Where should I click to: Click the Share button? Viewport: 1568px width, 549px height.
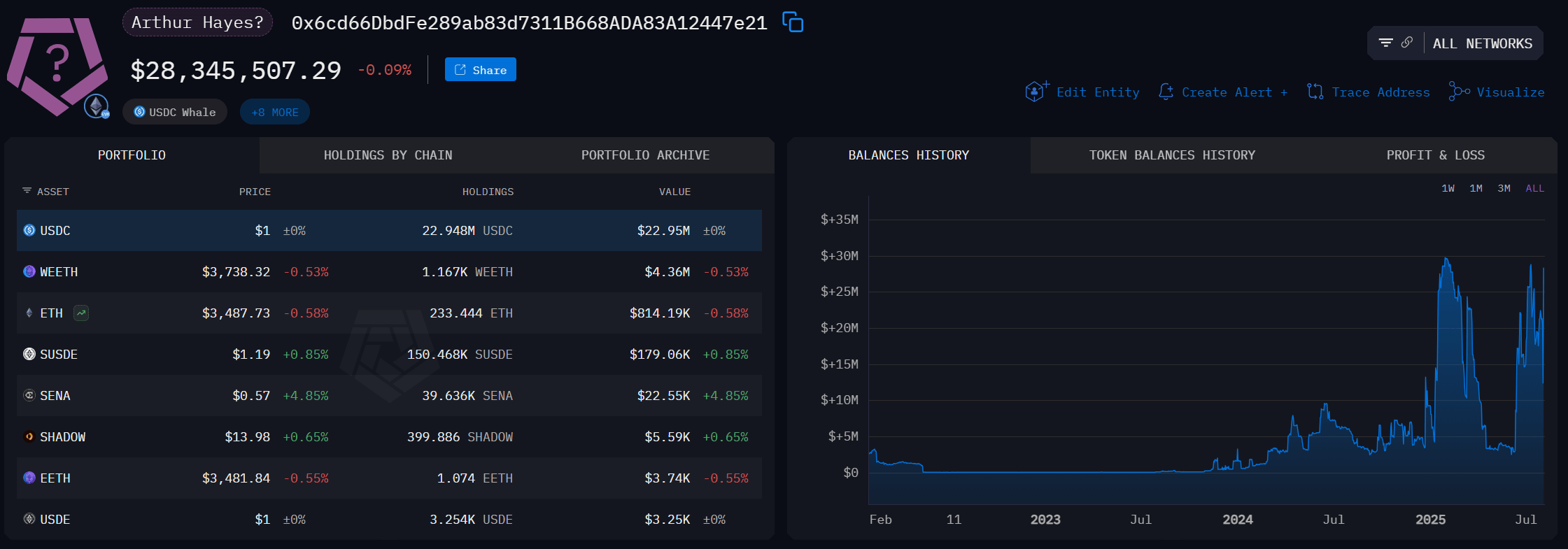[x=481, y=69]
